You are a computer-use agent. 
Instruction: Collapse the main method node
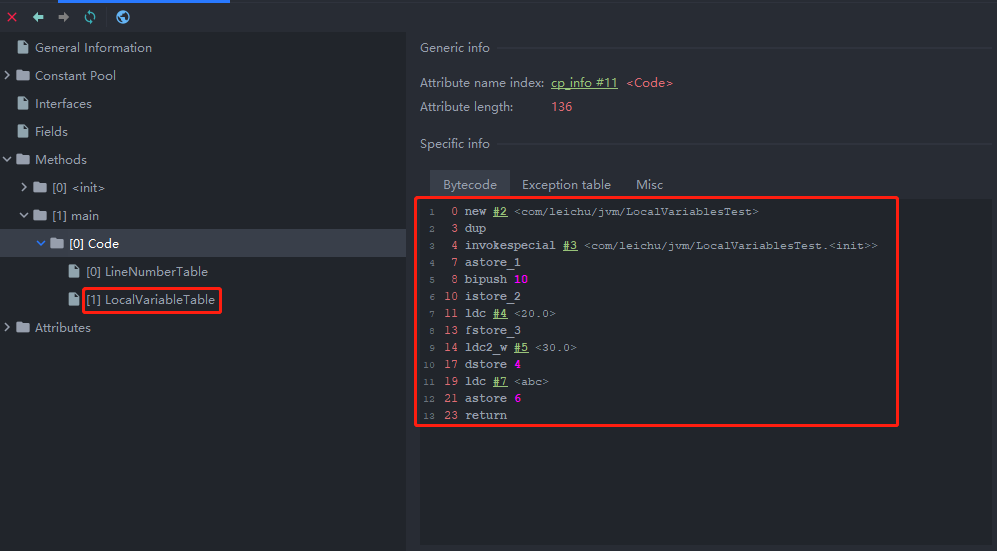pyautogui.click(x=25, y=216)
